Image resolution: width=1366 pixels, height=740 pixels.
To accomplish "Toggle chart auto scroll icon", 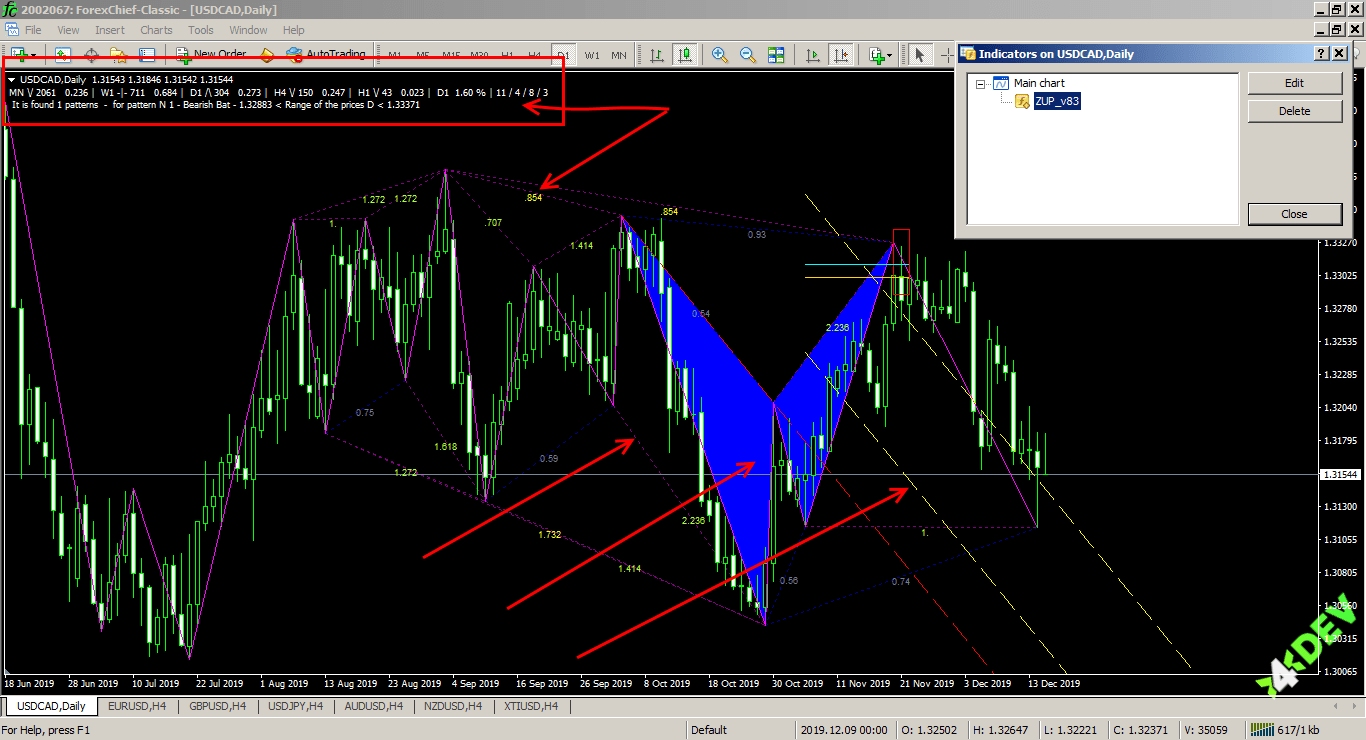I will click(813, 55).
